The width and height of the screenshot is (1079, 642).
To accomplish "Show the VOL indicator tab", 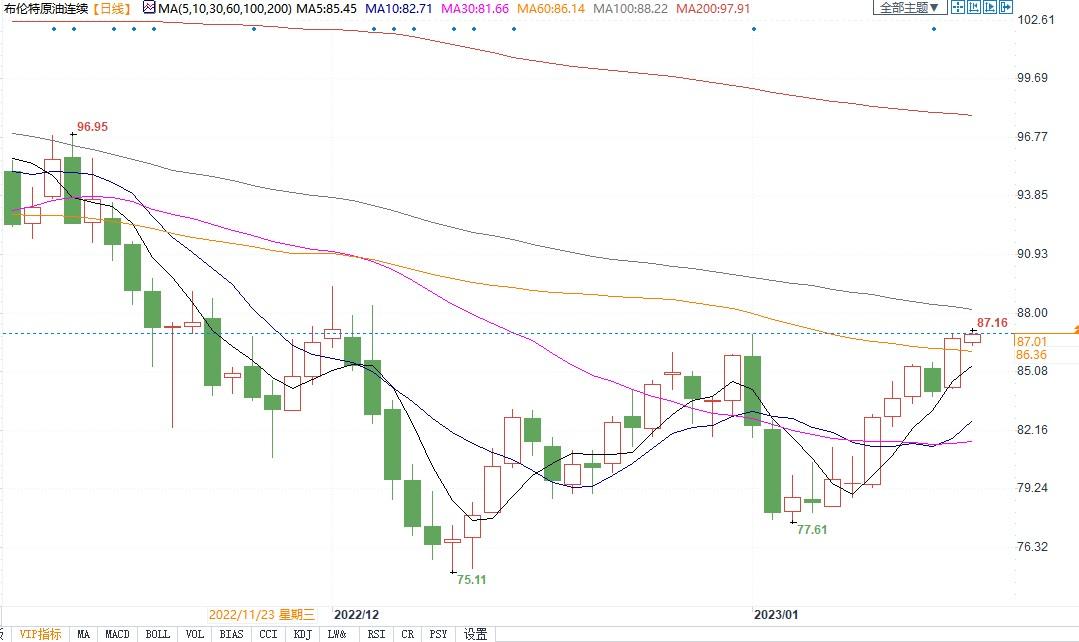I will 195,634.
